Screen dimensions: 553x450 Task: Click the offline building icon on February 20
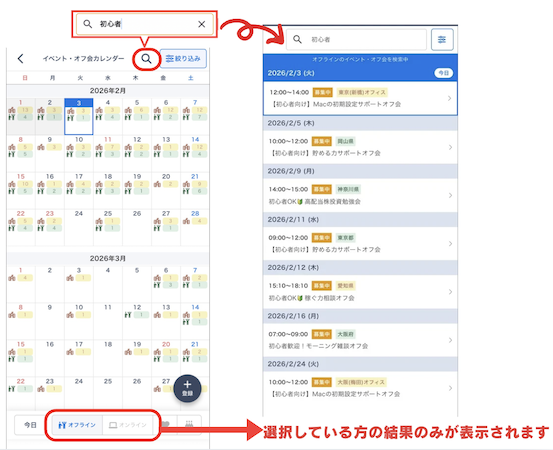pyautogui.click(x=157, y=184)
